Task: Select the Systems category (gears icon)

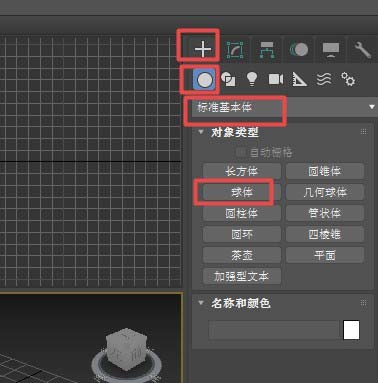Action: coord(348,79)
